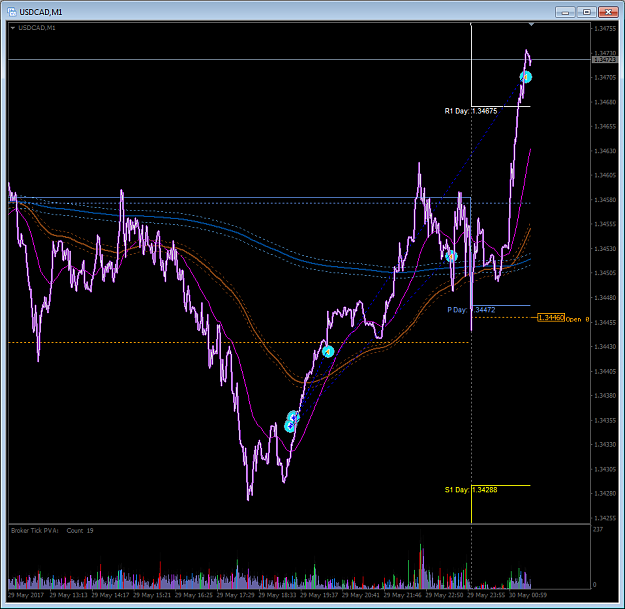Image resolution: width=625 pixels, height=609 pixels.
Task: Click the 237 volume scale value
Action: 598,529
